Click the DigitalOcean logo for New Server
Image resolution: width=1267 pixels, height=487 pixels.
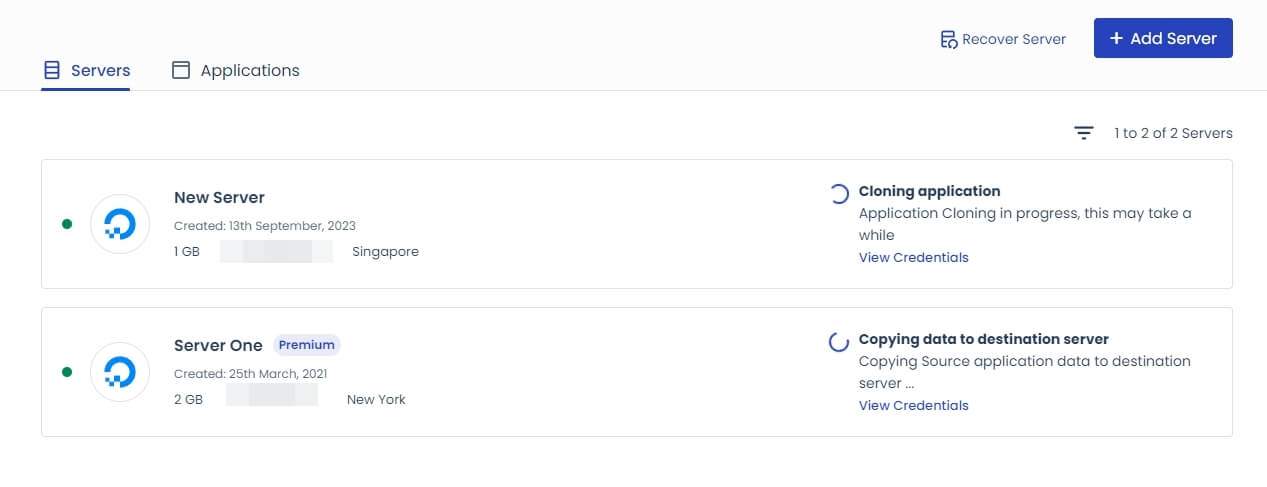click(120, 224)
